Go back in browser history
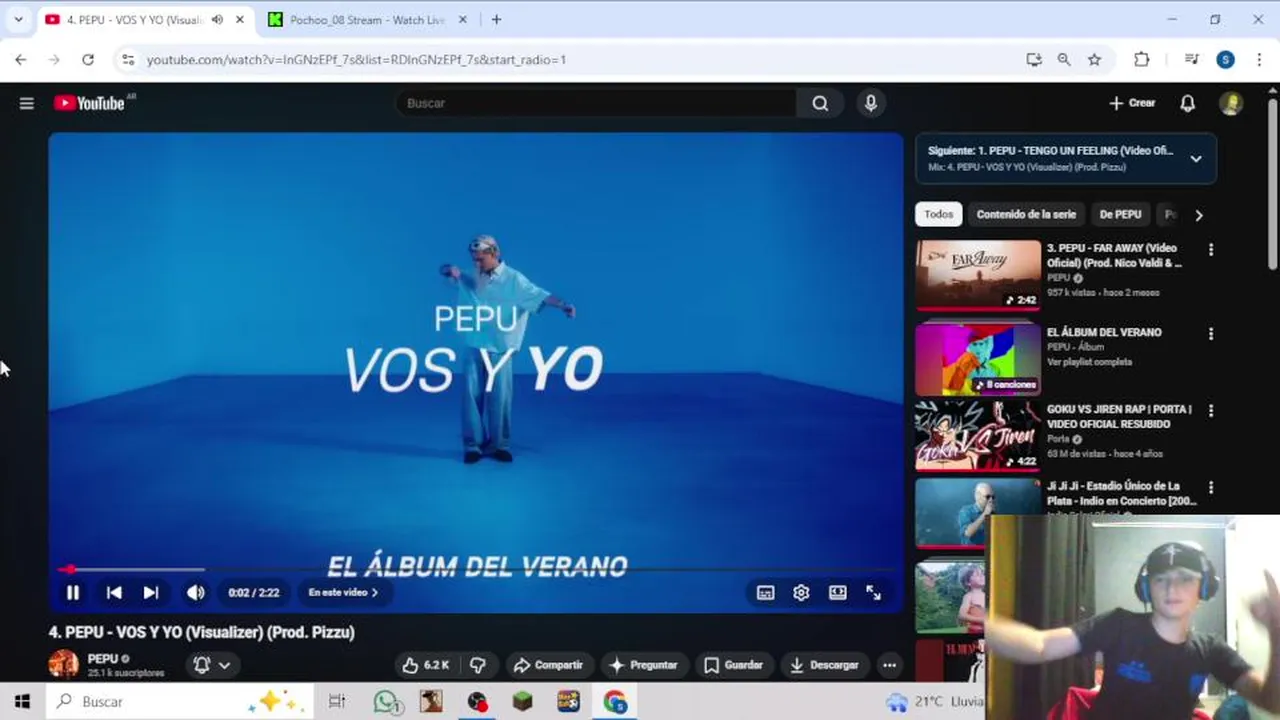This screenshot has height=720, width=1280. [x=21, y=60]
